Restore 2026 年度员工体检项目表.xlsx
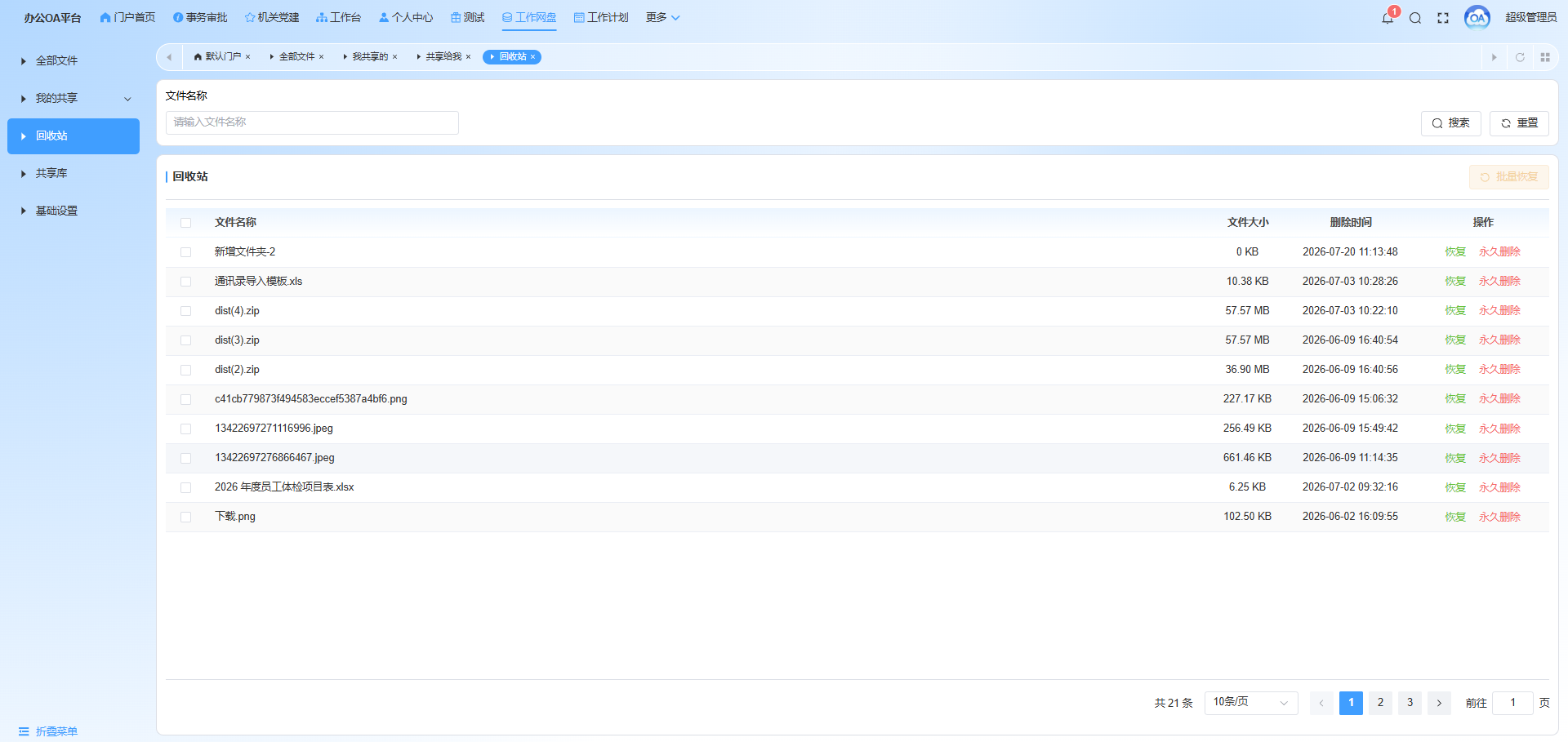This screenshot has width=1568, height=742. [1455, 487]
